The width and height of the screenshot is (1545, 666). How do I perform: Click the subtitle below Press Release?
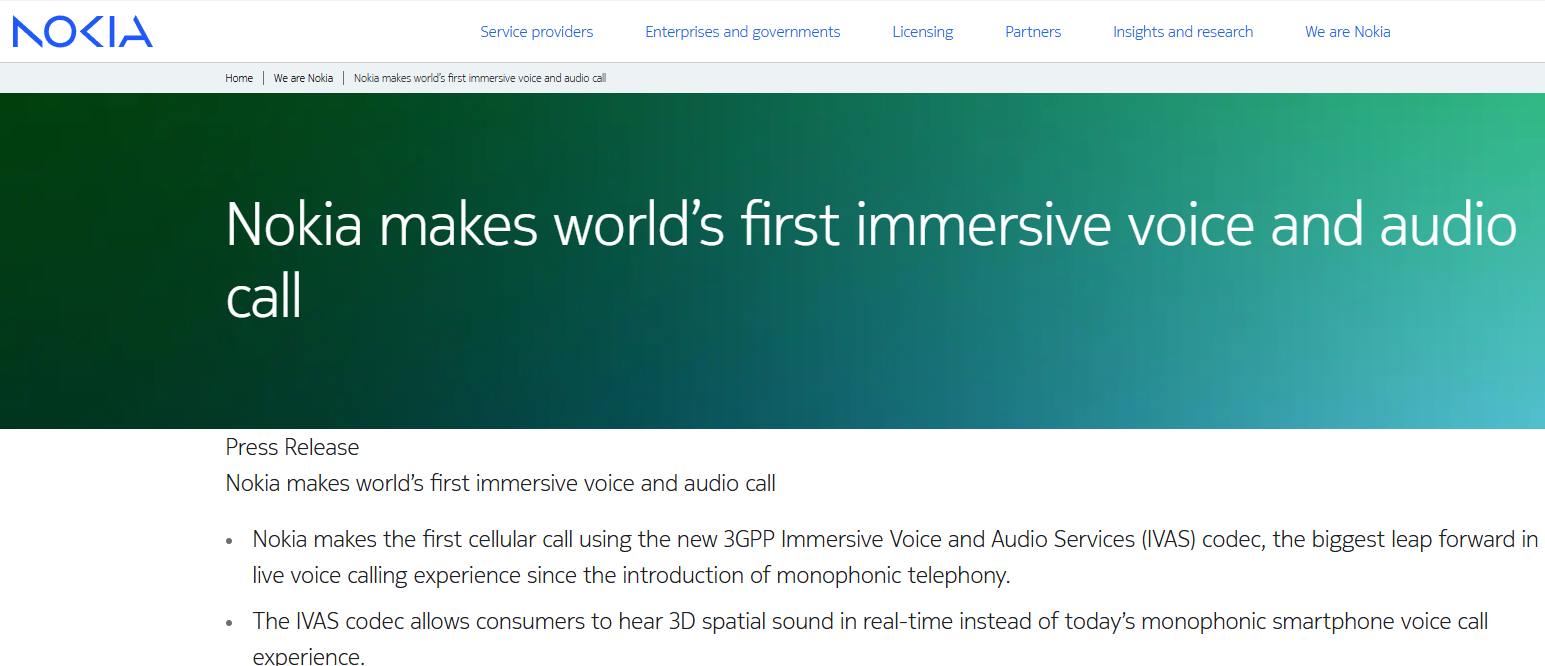click(x=501, y=484)
